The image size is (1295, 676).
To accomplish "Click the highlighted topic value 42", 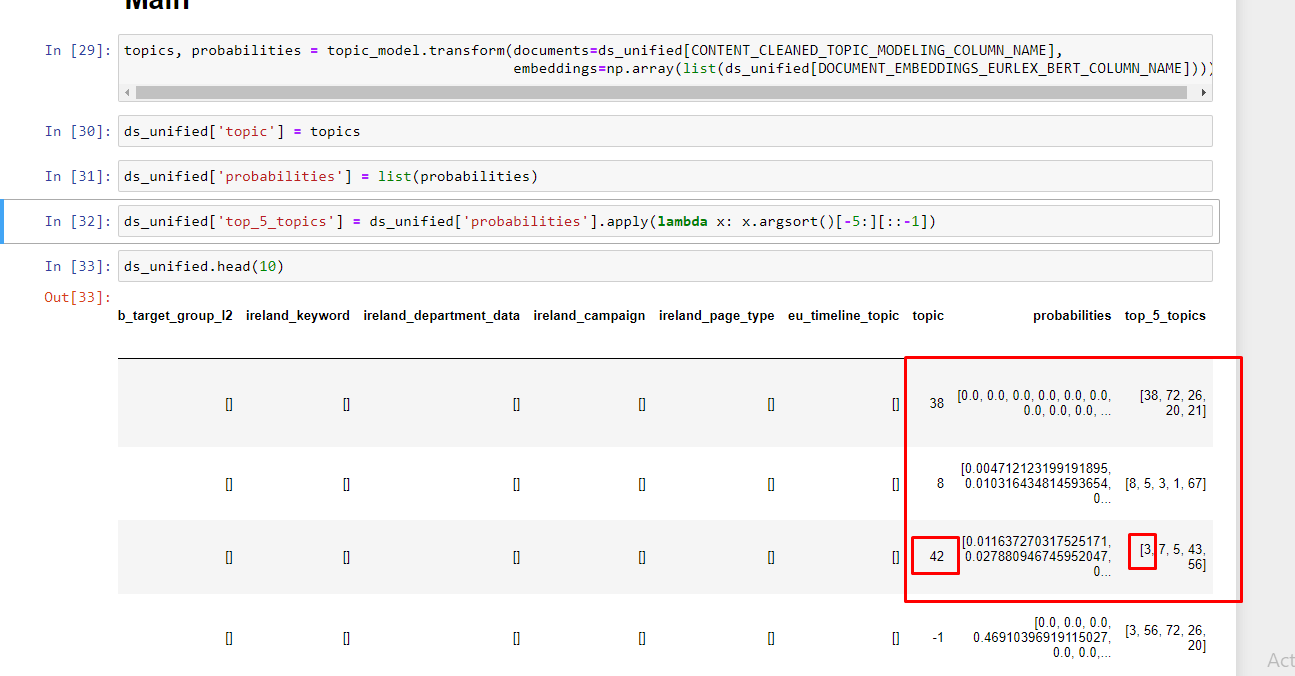I will pos(935,556).
